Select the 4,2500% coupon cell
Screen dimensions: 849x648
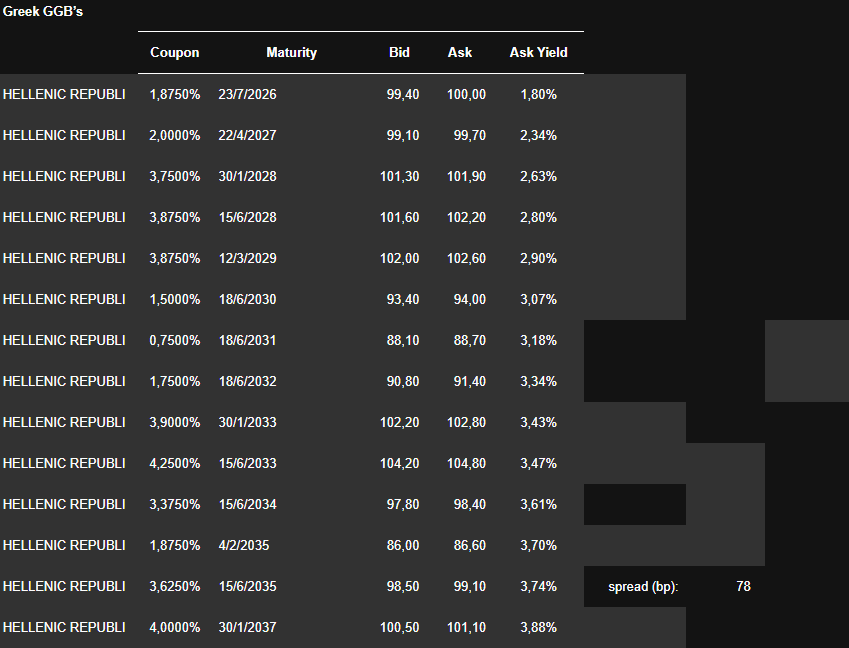click(175, 463)
